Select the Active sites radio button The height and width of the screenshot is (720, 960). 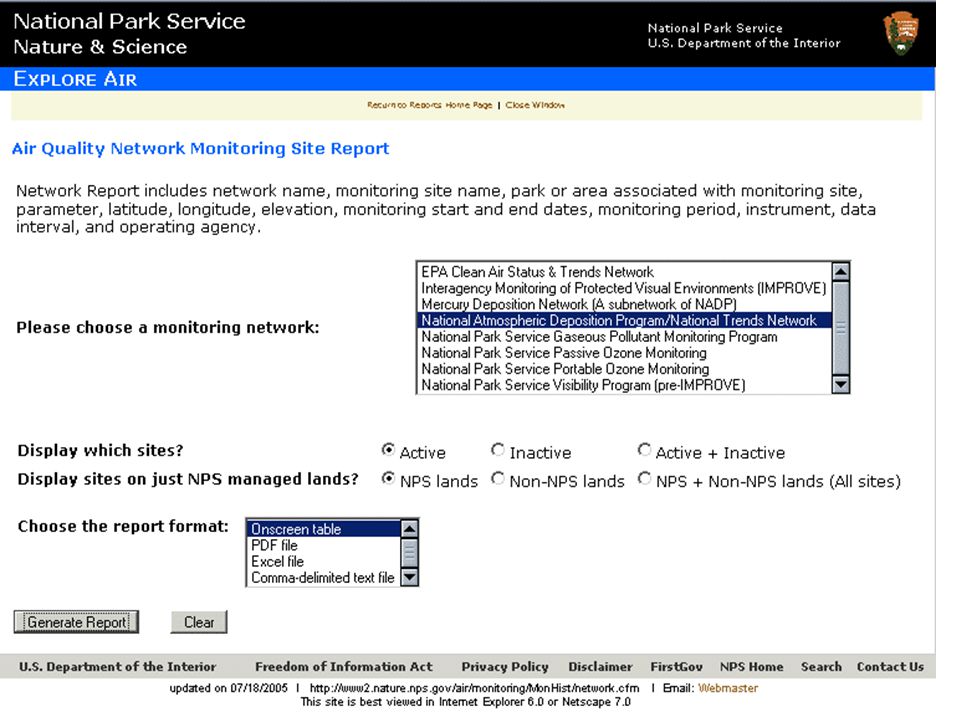(x=388, y=450)
